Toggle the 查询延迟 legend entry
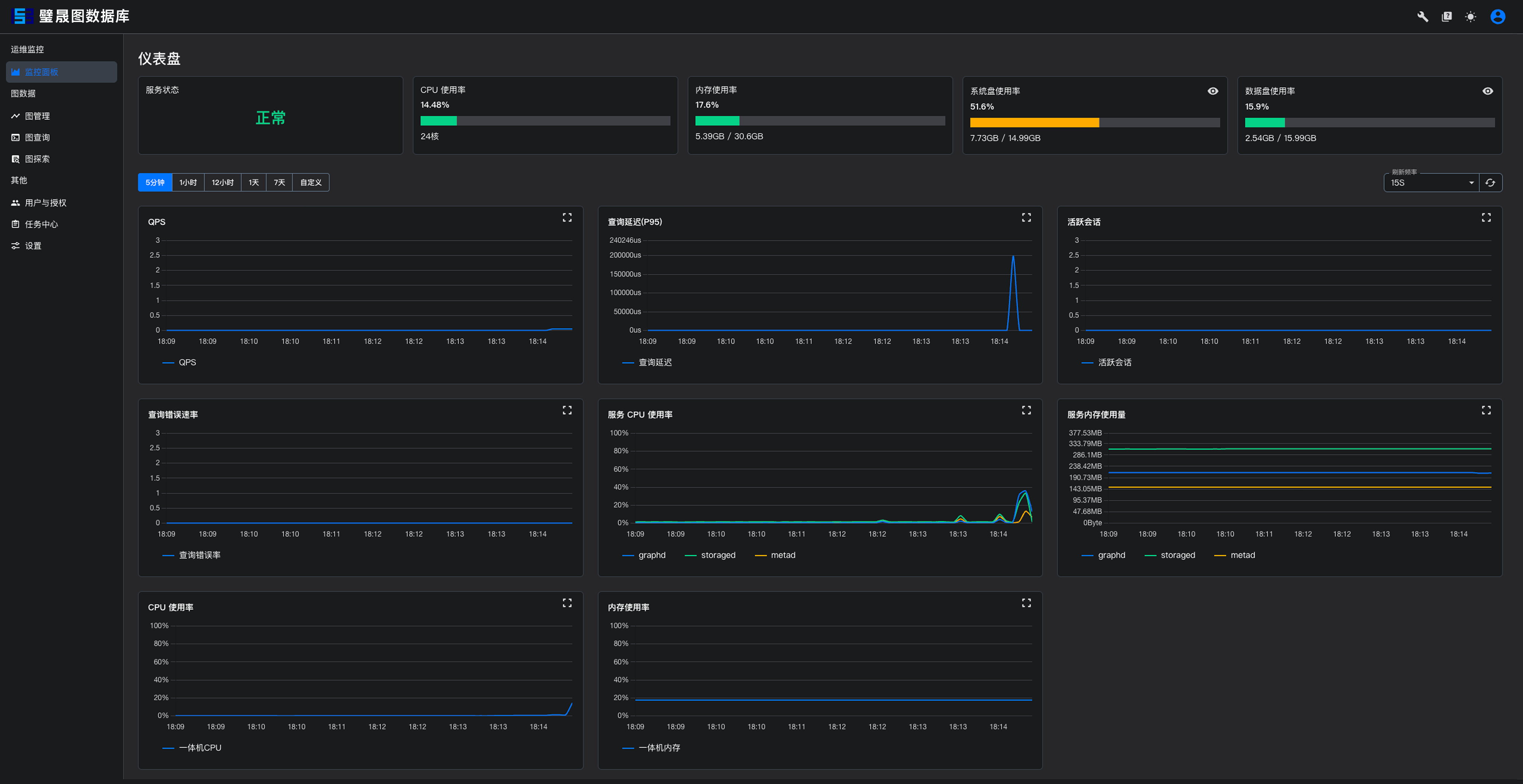This screenshot has height=784, width=1523. (647, 362)
